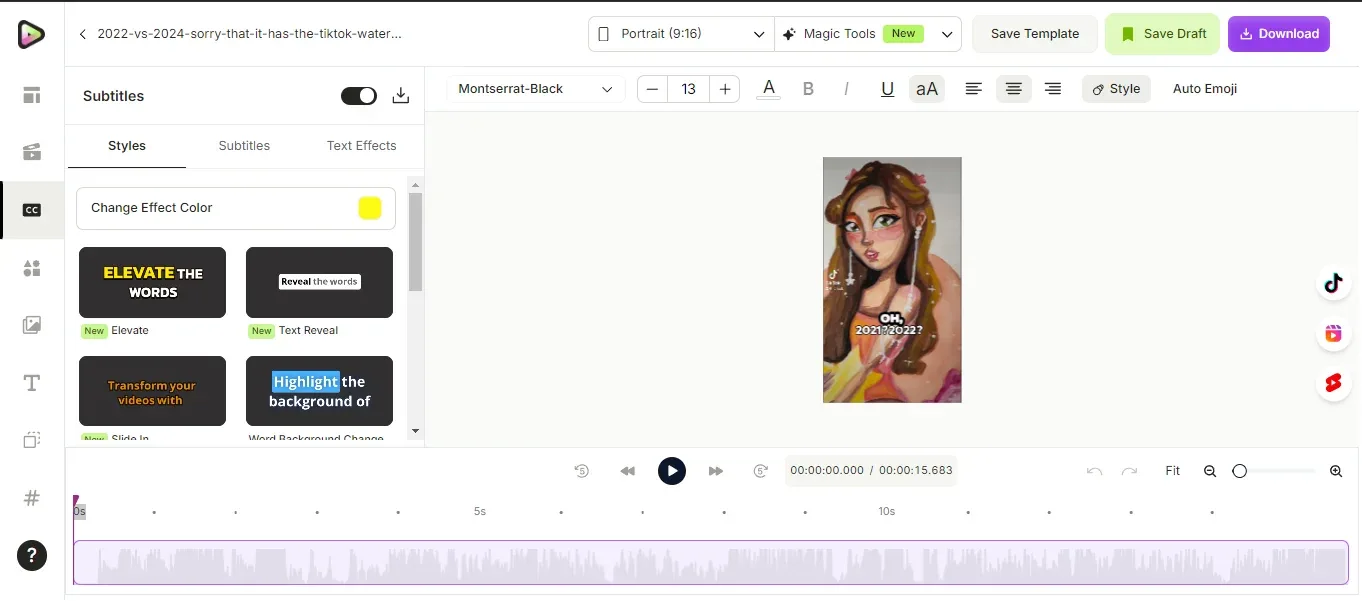
Task: Open the help question mark icon
Action: [x=32, y=555]
